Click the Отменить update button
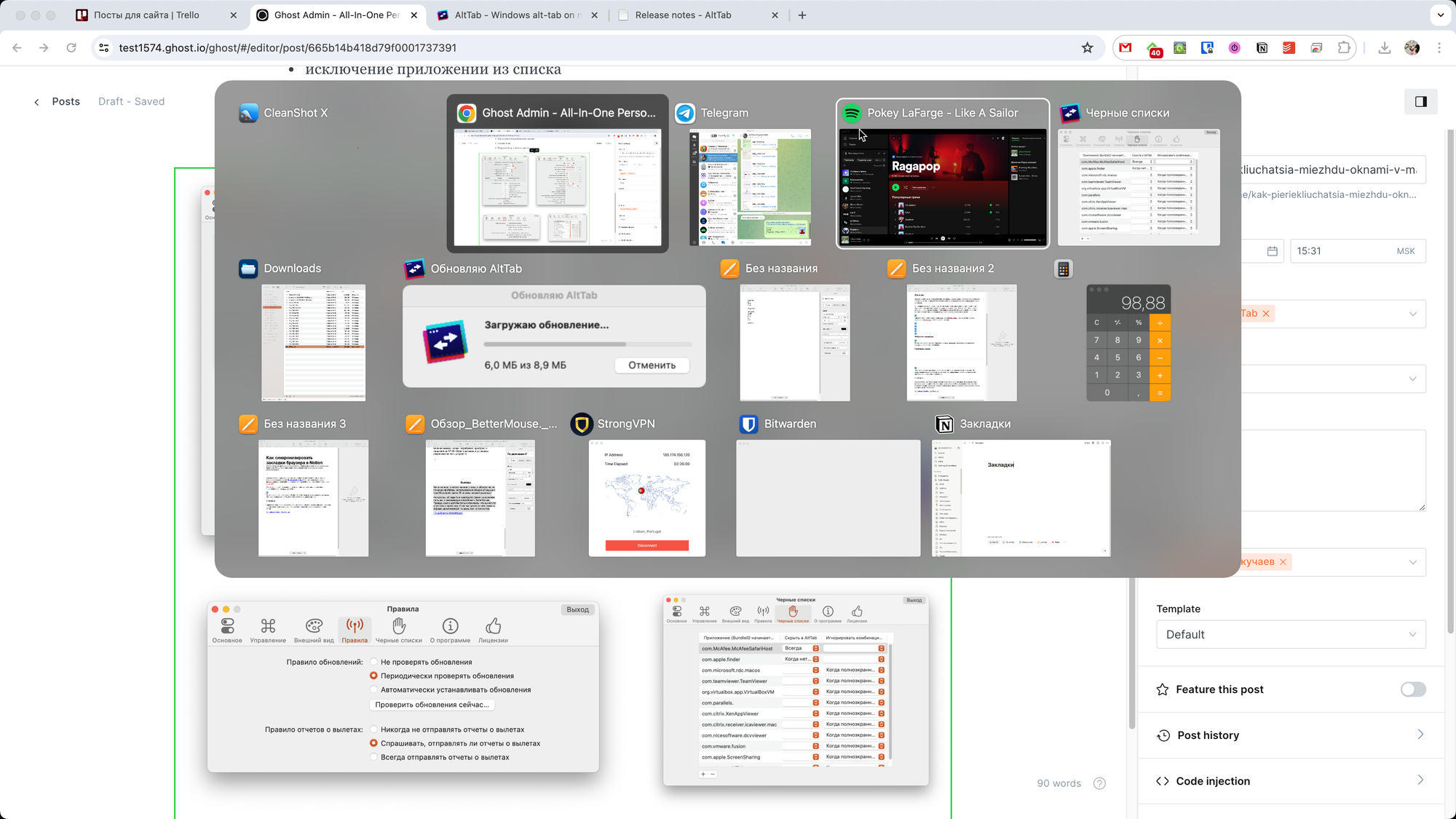1456x819 pixels. pyautogui.click(x=652, y=365)
